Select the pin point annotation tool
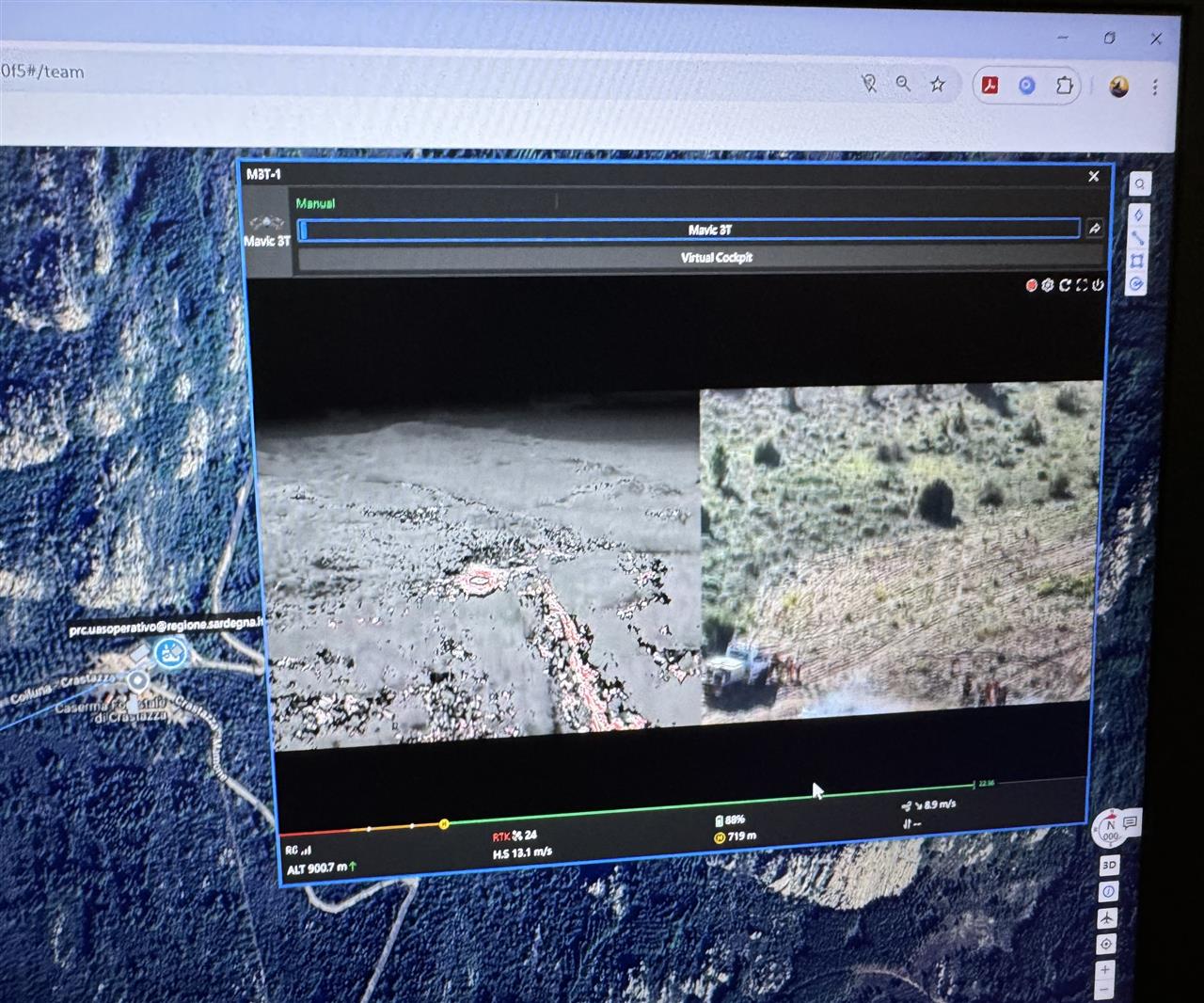Screen dimensions: 1204x1003 click(1139, 215)
